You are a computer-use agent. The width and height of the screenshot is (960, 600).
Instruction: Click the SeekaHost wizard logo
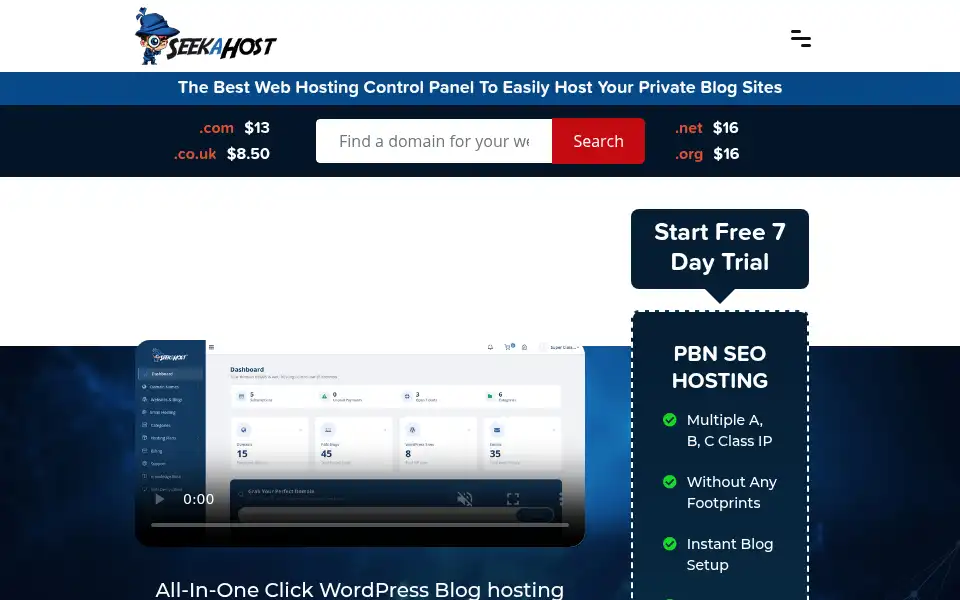click(x=206, y=36)
